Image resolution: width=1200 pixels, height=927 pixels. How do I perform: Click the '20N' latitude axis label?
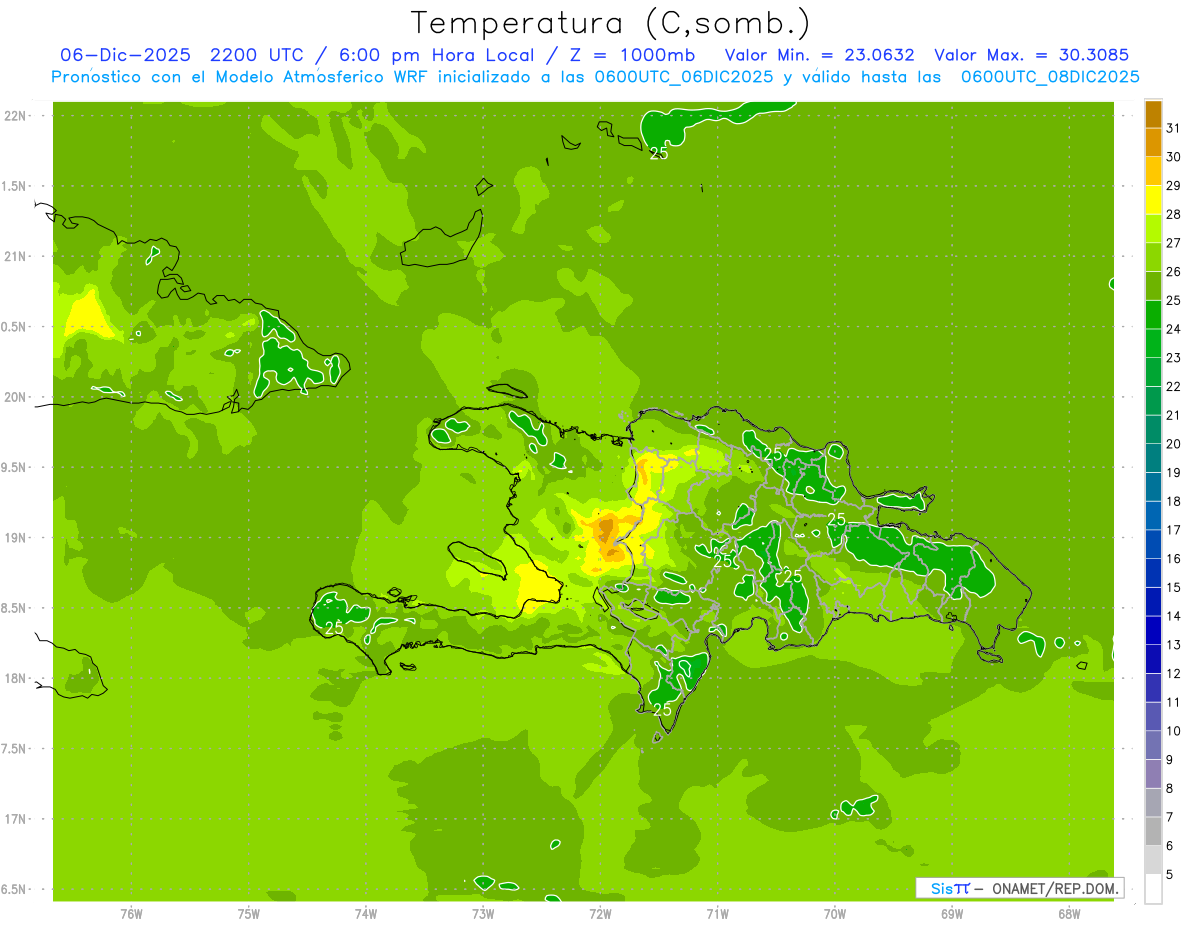(x=16, y=397)
